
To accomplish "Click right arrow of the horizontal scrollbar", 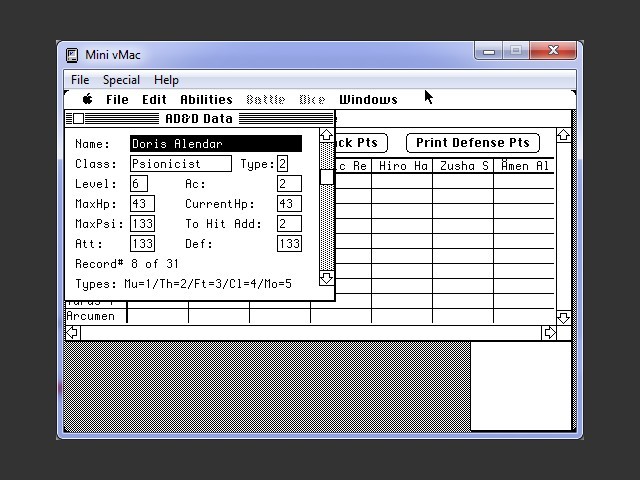I will (x=549, y=333).
